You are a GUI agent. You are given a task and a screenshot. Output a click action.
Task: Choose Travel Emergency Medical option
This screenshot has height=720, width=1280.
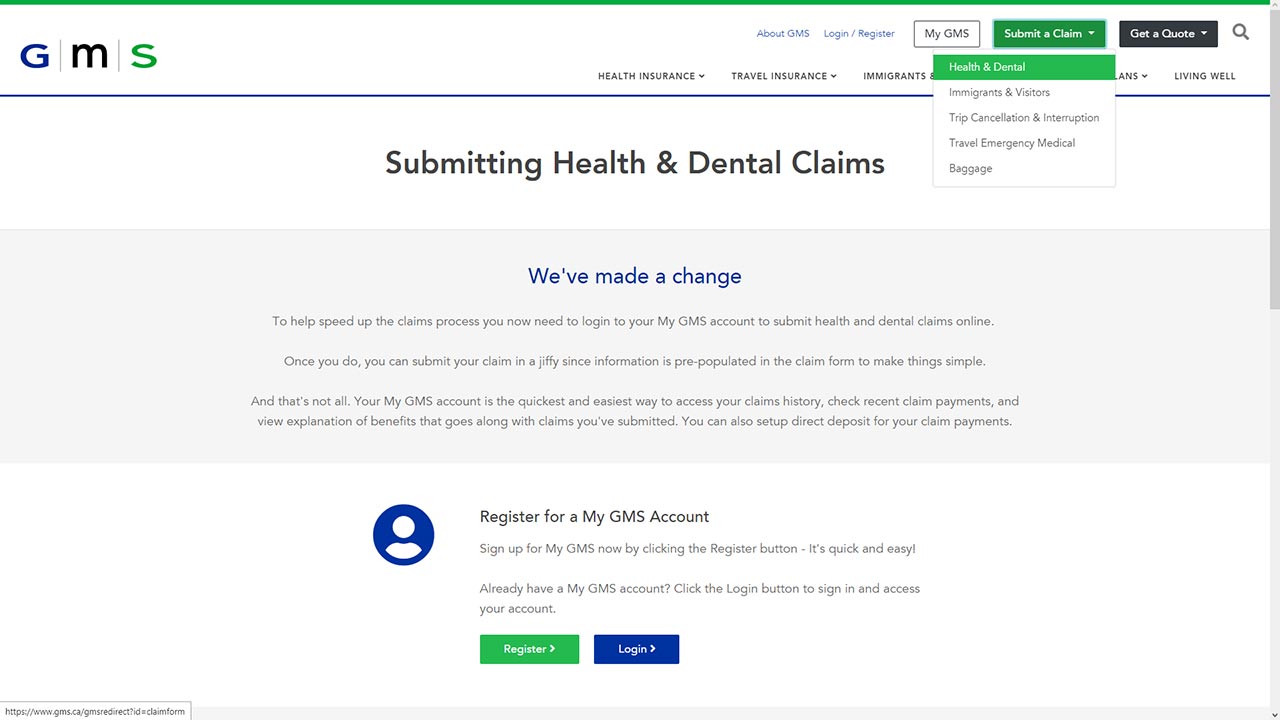pyautogui.click(x=1024, y=143)
